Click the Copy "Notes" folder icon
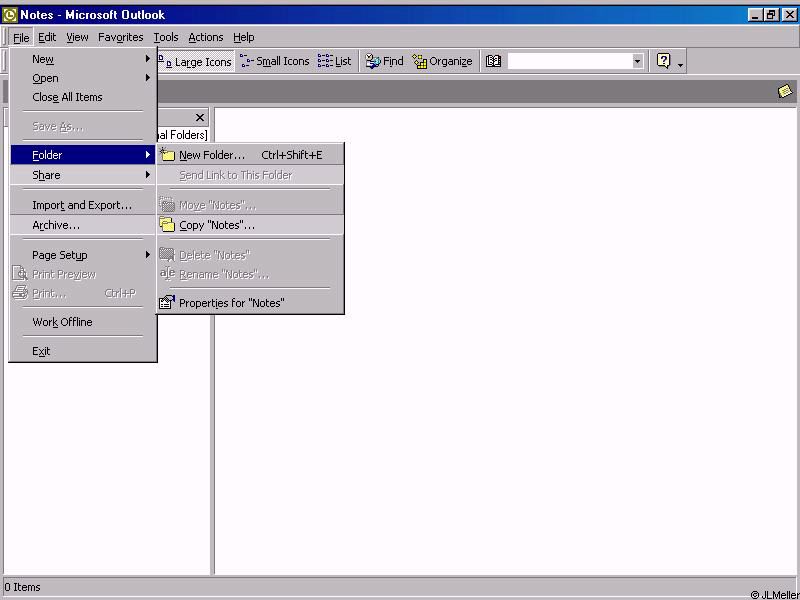Viewport: 800px width, 600px height. pos(167,224)
